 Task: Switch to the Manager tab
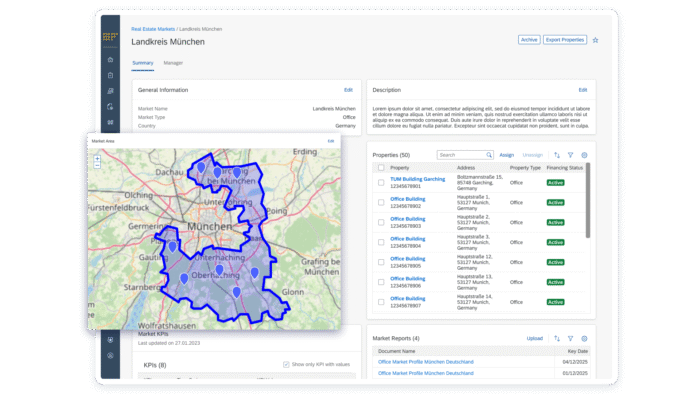pyautogui.click(x=173, y=63)
